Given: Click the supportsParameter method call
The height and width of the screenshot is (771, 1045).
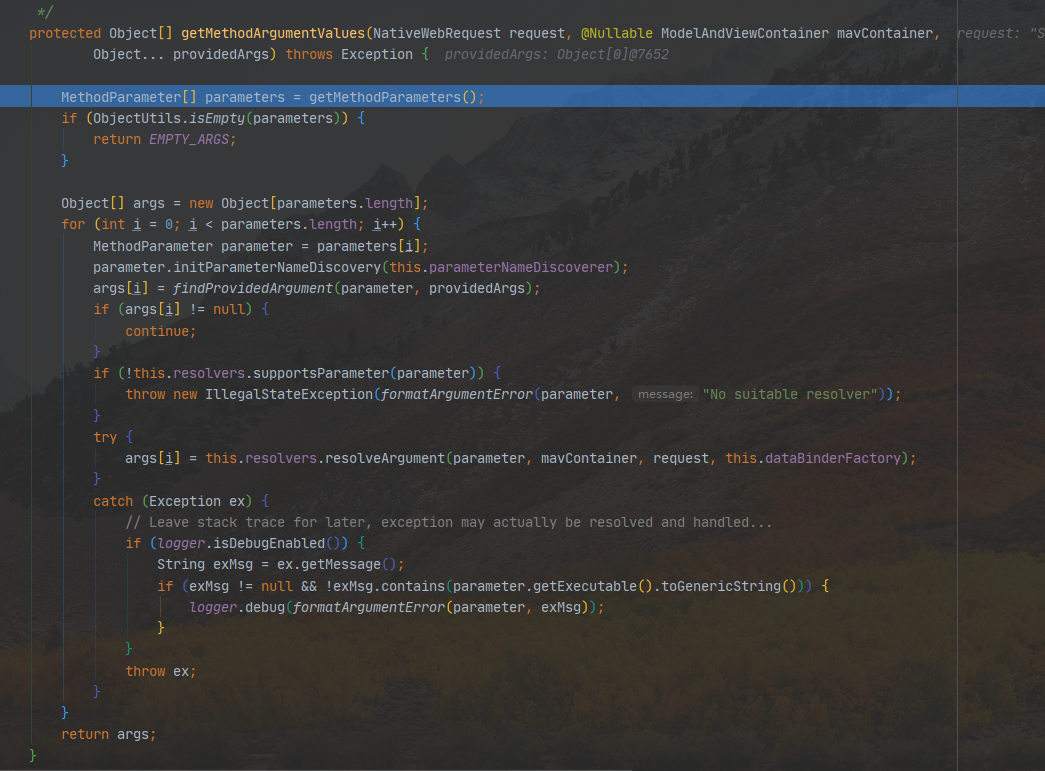Looking at the screenshot, I should pos(321,373).
